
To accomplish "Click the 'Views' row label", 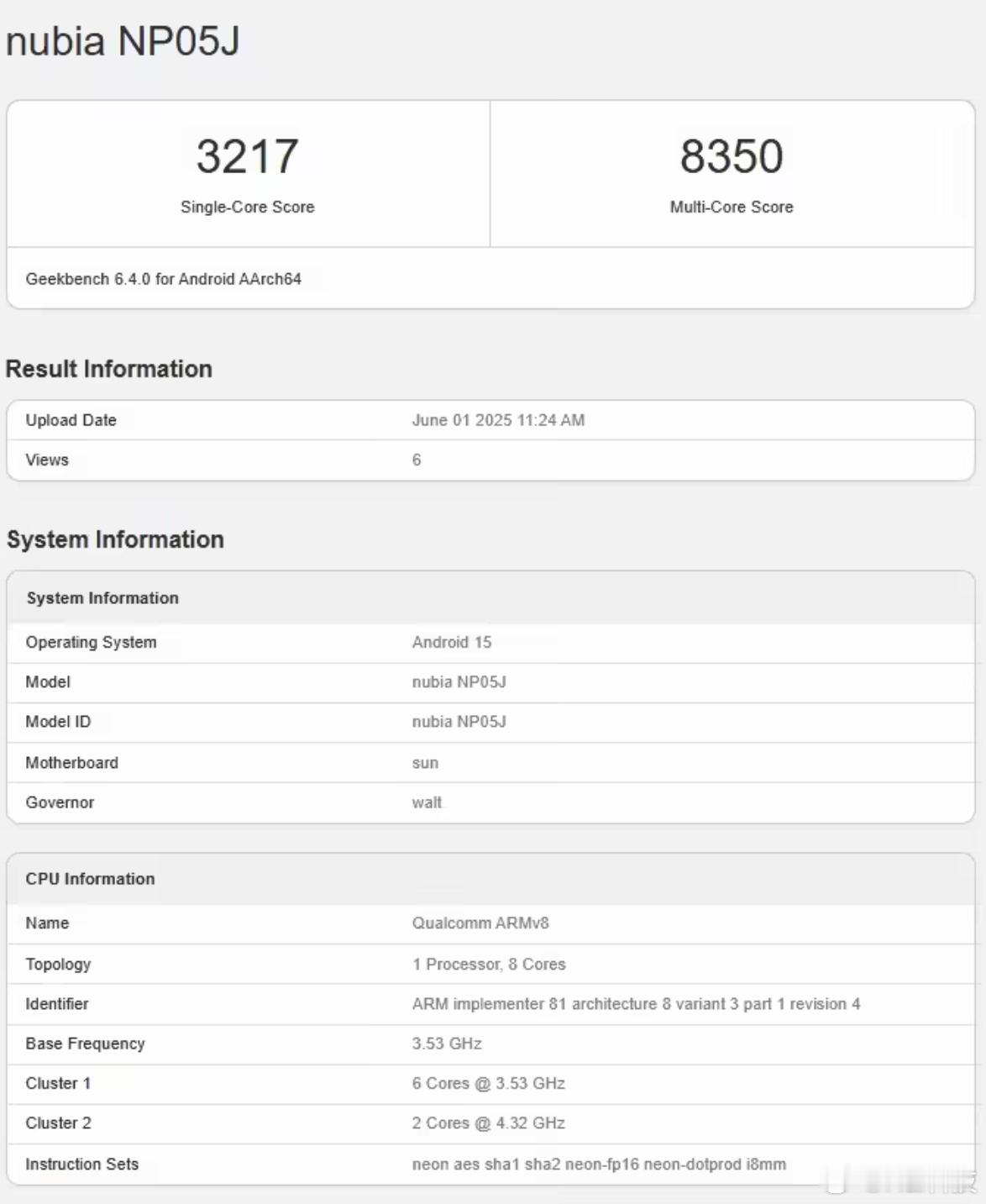I will [47, 460].
